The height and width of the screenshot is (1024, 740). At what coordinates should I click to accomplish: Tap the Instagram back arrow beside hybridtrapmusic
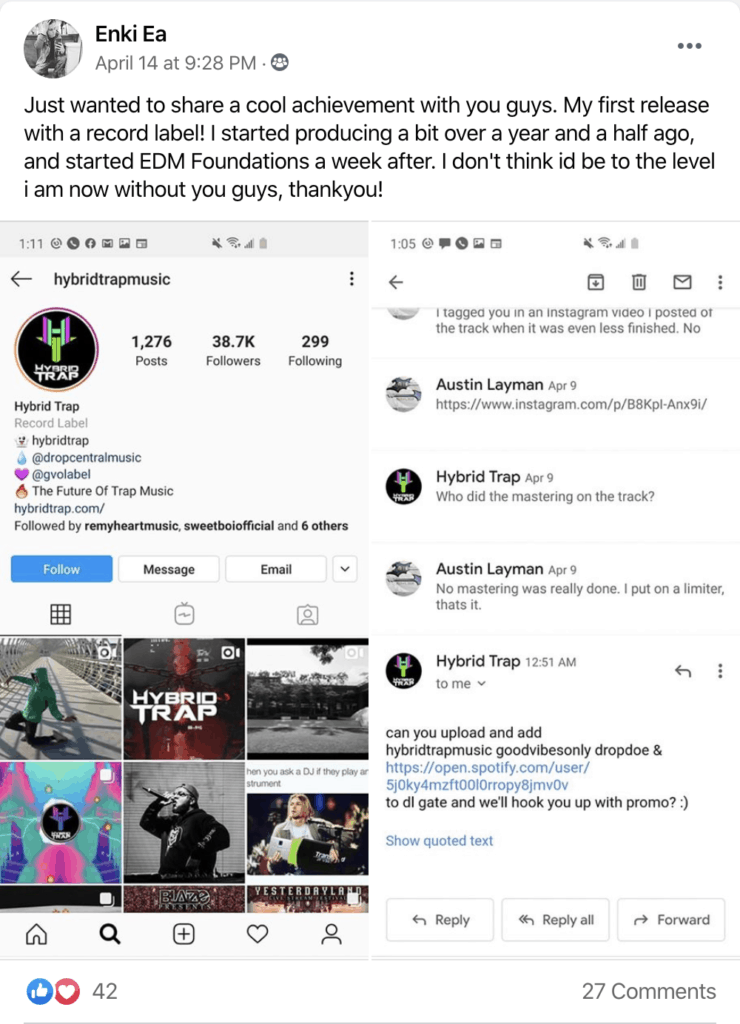tap(22, 279)
